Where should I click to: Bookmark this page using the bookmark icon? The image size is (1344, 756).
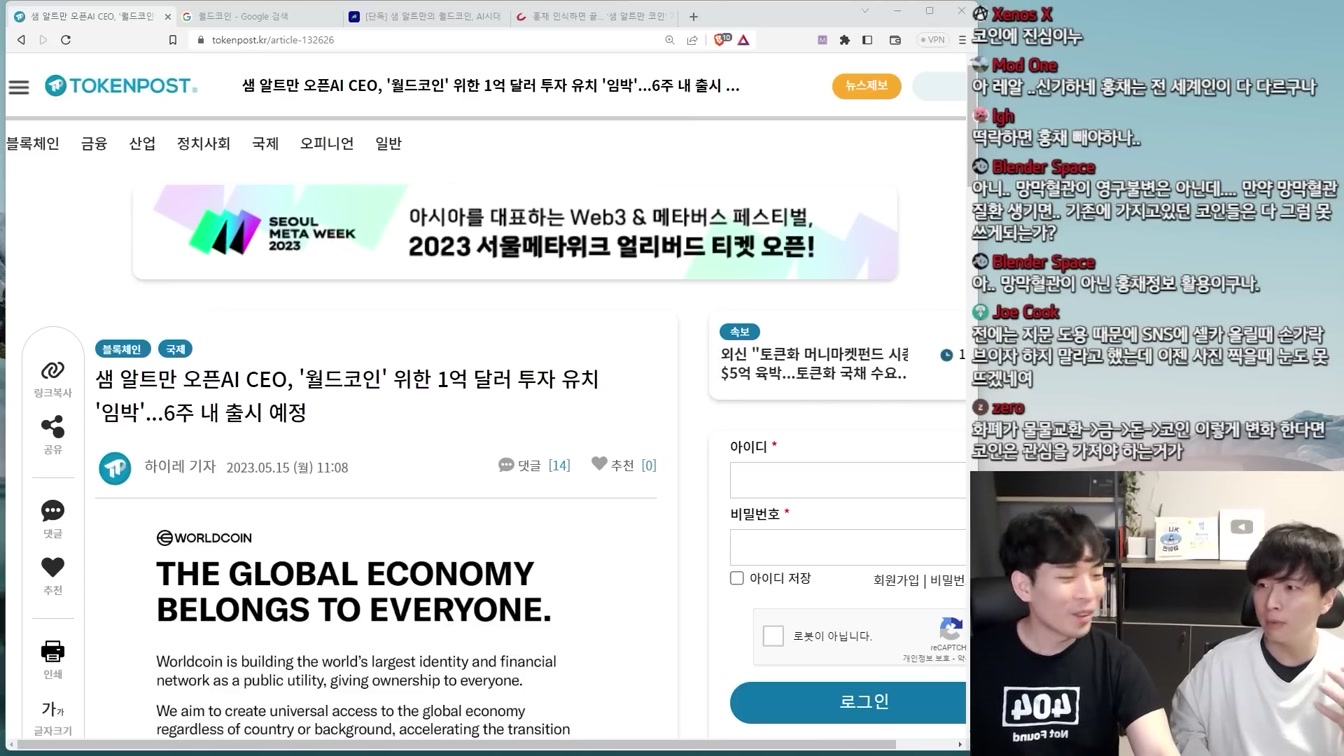[x=173, y=40]
